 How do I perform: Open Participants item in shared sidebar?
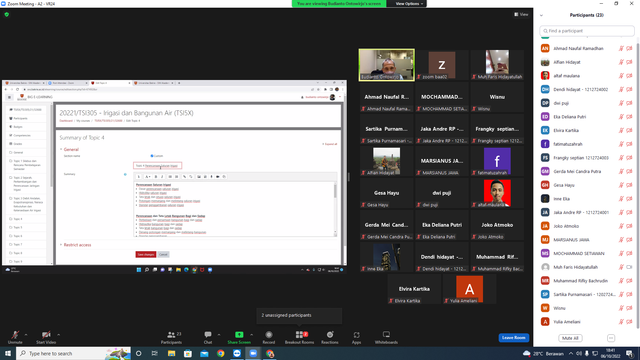pyautogui.click(x=20, y=118)
